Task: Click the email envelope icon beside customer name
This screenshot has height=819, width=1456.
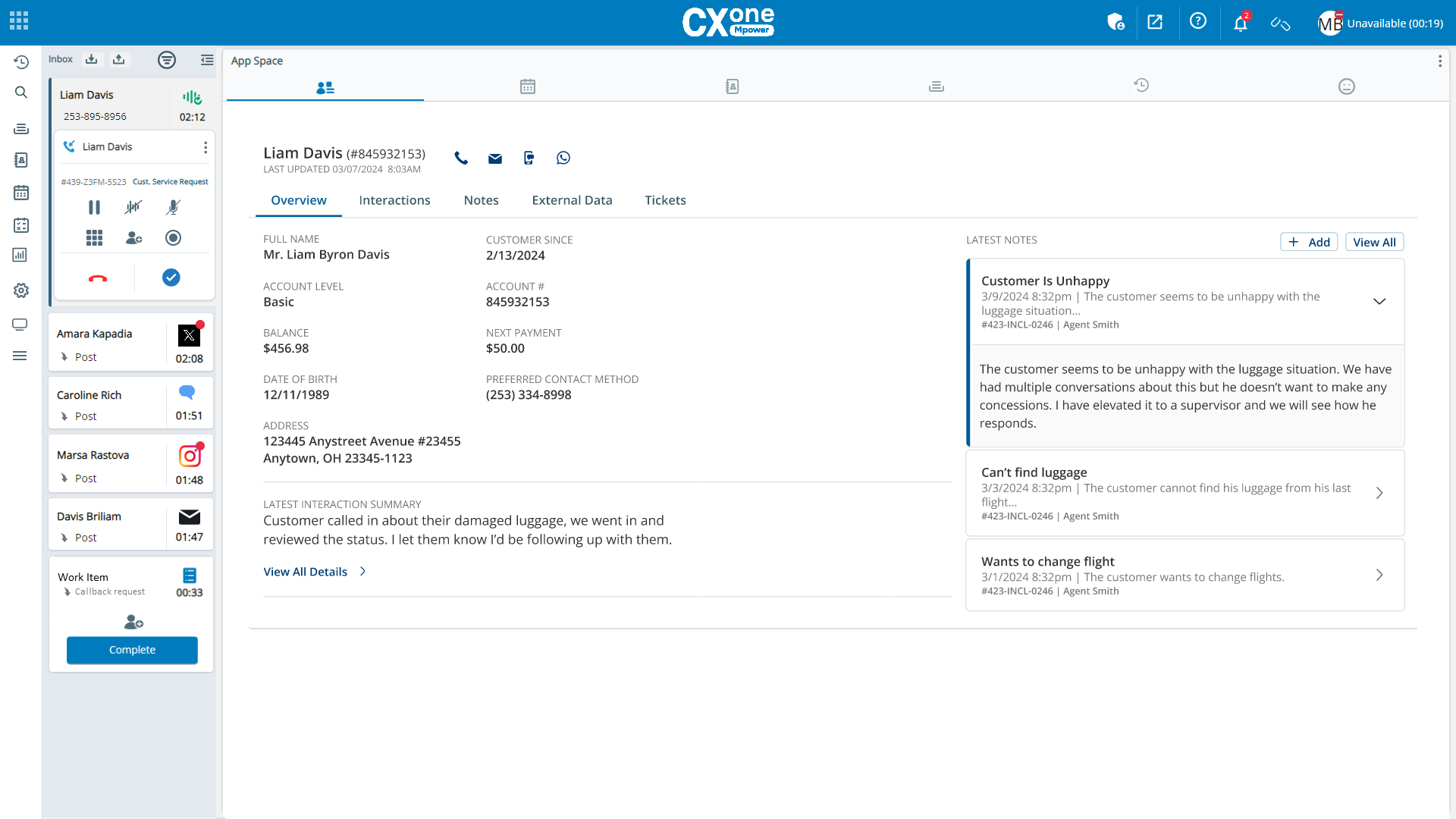Action: point(494,158)
